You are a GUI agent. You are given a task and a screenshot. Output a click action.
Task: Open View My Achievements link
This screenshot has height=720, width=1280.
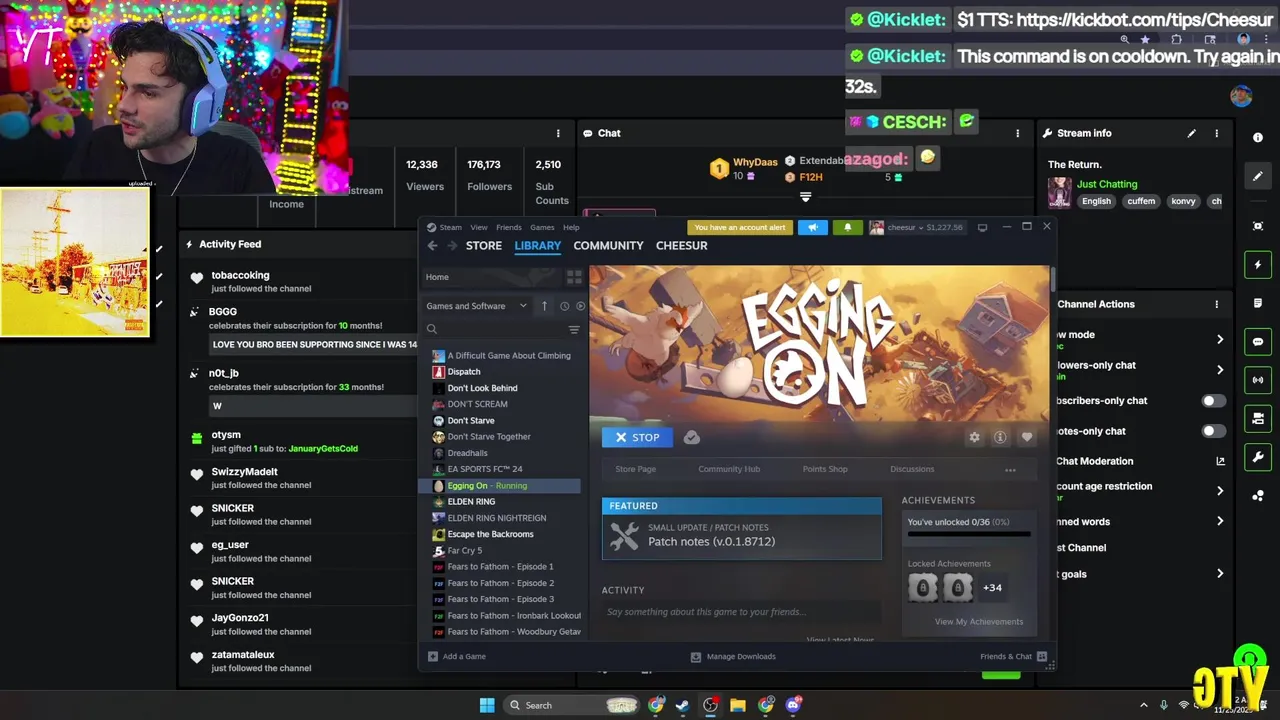click(x=979, y=622)
